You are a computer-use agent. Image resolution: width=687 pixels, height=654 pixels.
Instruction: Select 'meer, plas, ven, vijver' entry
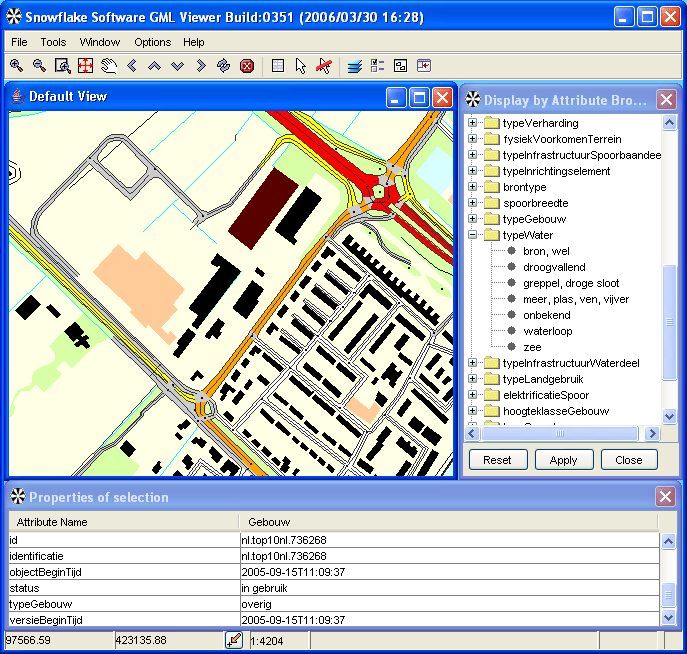(x=576, y=299)
